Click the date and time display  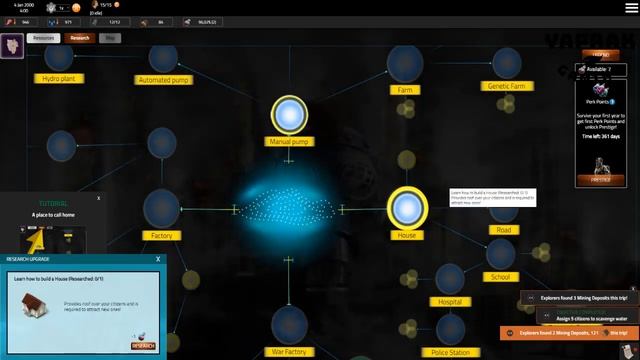point(24,8)
